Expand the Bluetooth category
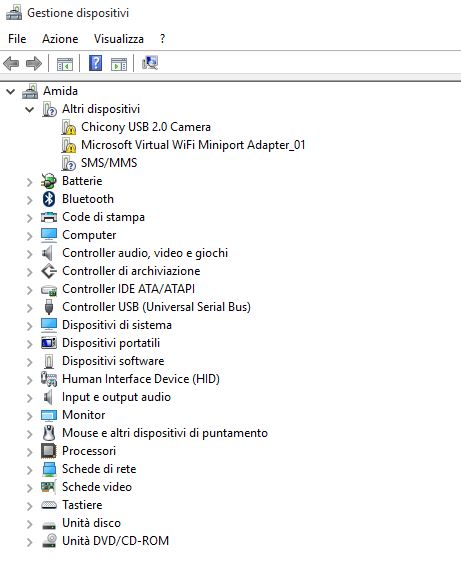This screenshot has height=569, width=461. pos(30,200)
